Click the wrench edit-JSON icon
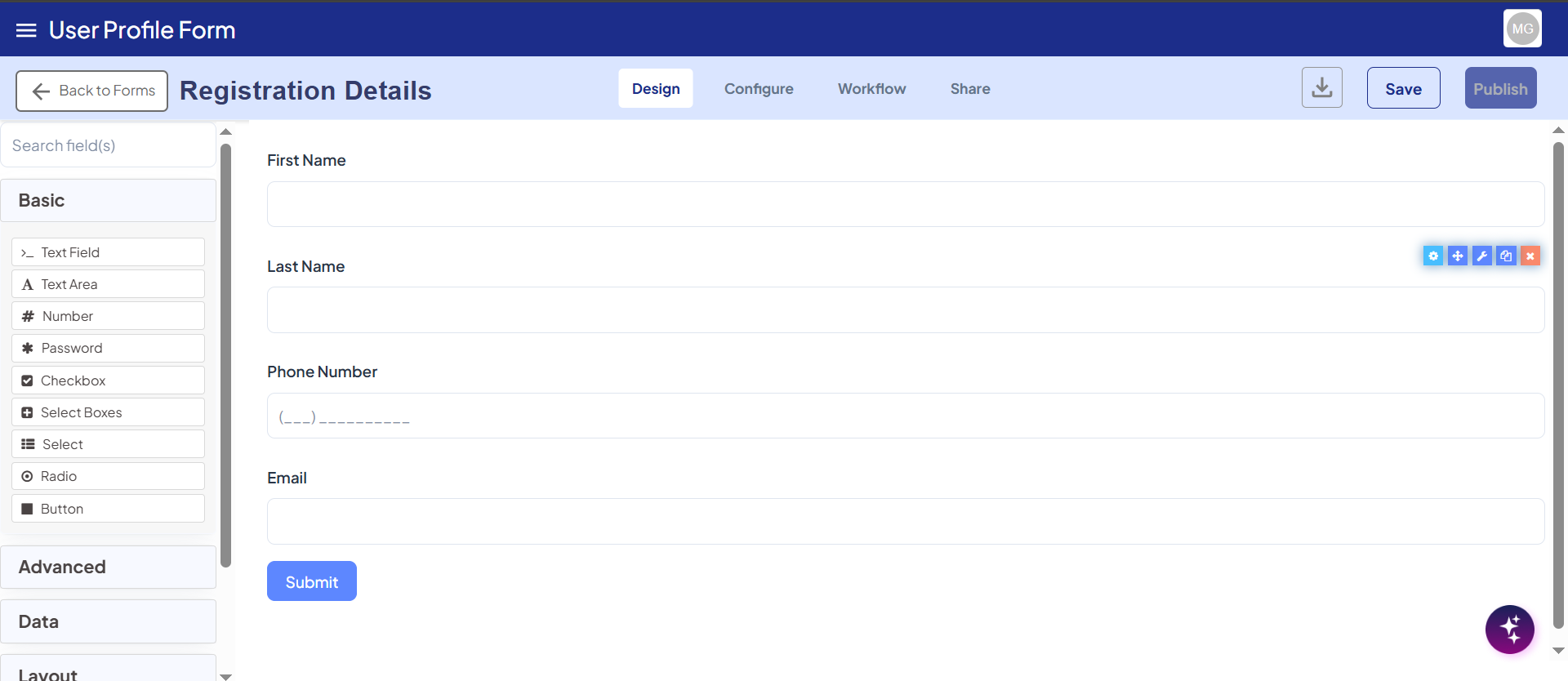 coord(1481,256)
